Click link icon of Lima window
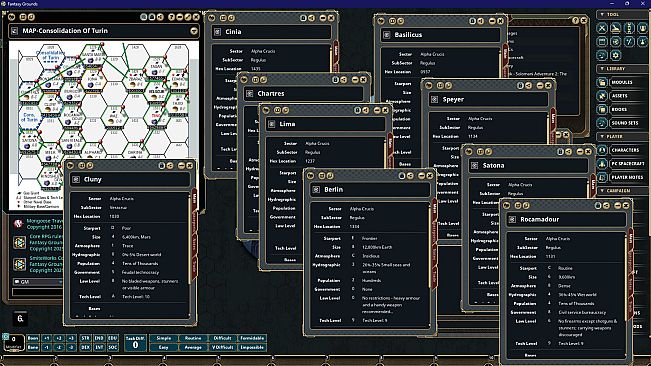 click(x=272, y=124)
